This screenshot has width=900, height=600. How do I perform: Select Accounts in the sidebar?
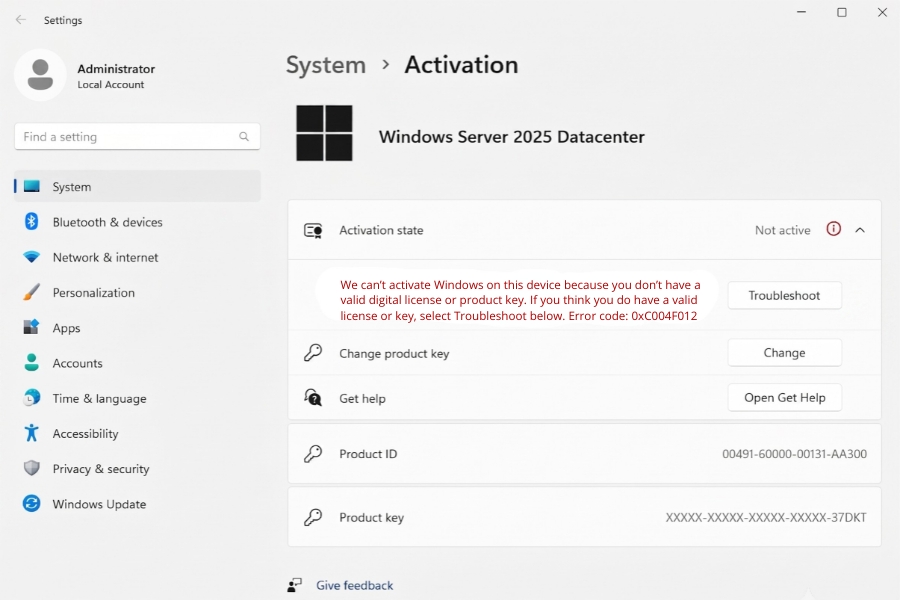tap(137, 362)
